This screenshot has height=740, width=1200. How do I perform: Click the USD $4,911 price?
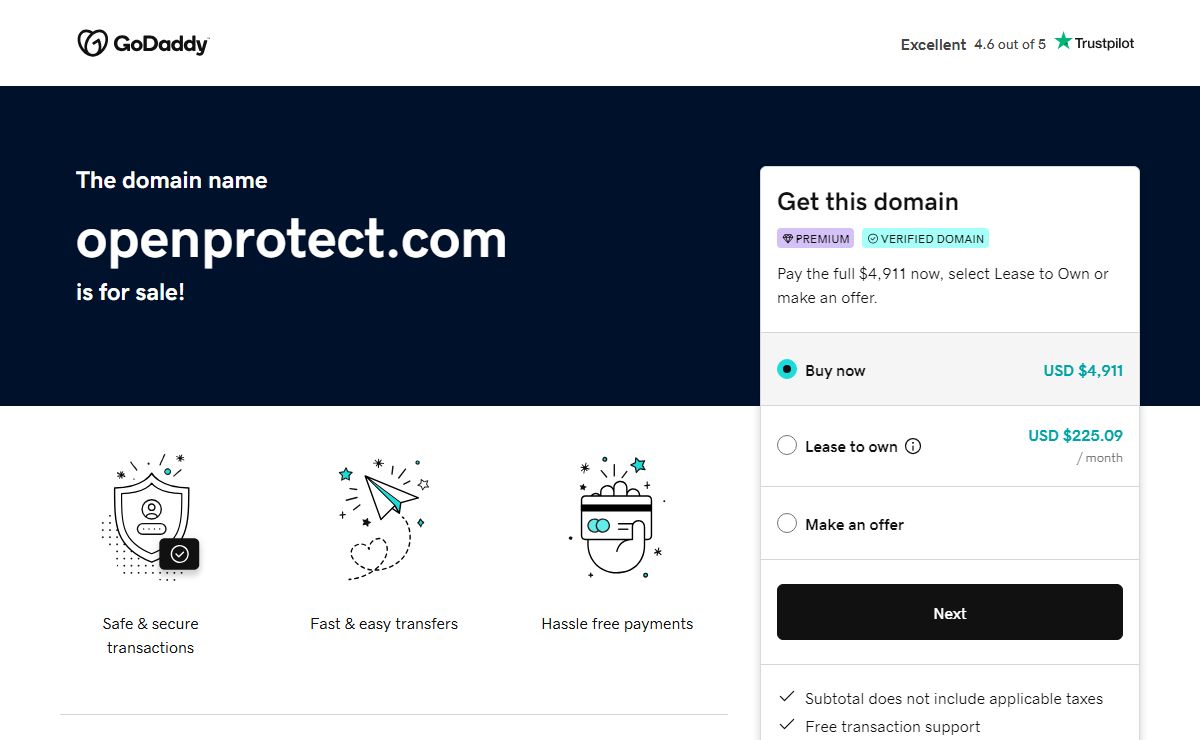(x=1083, y=370)
